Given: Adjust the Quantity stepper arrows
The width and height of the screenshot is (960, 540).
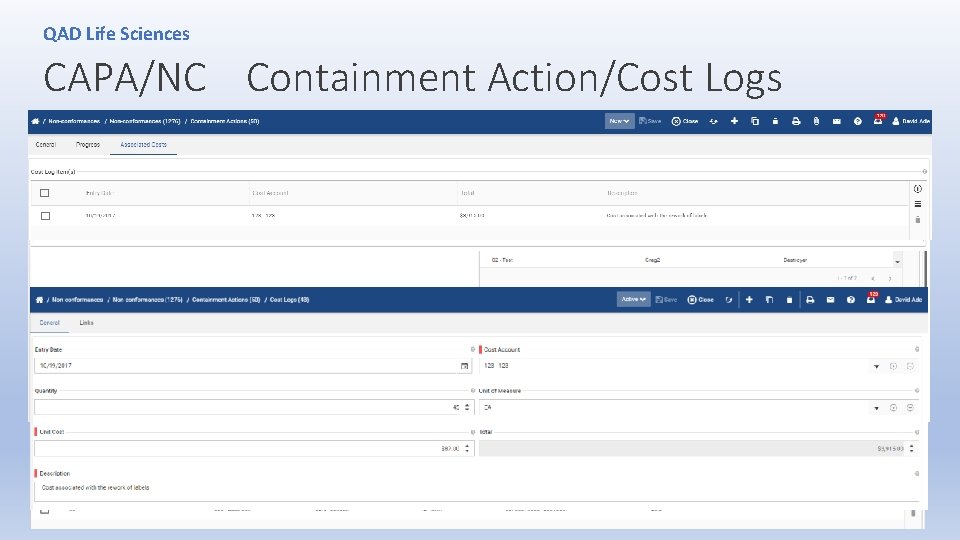Looking at the screenshot, I should tap(467, 407).
